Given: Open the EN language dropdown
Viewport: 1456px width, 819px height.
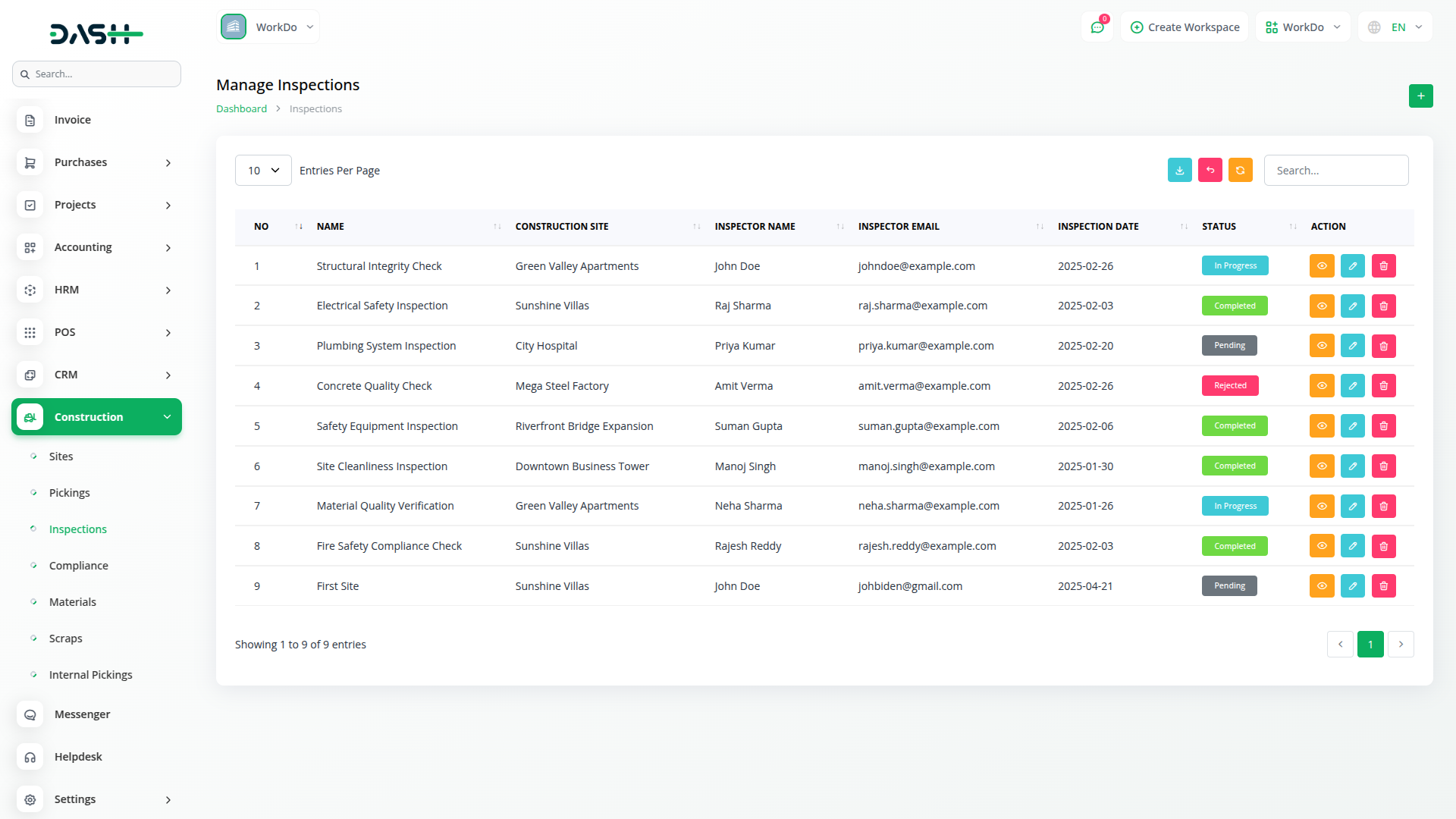Looking at the screenshot, I should tap(1395, 27).
